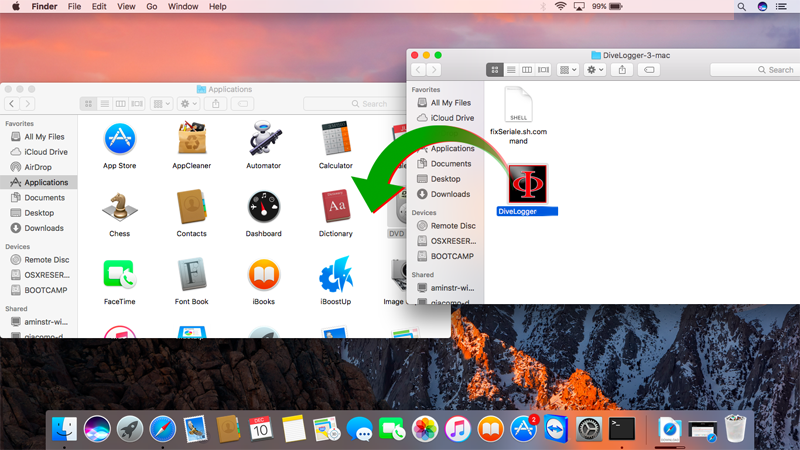Viewport: 800px width, 450px height.
Task: Select the Contacts app in Applications
Action: coord(191,206)
